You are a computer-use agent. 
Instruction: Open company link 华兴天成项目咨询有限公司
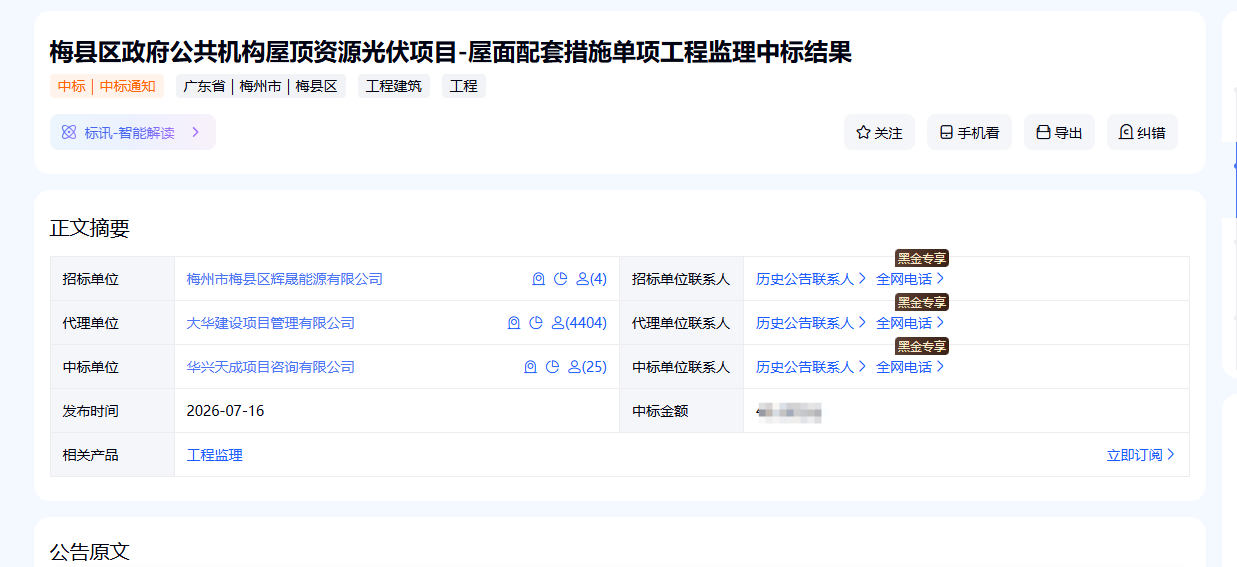coord(271,367)
